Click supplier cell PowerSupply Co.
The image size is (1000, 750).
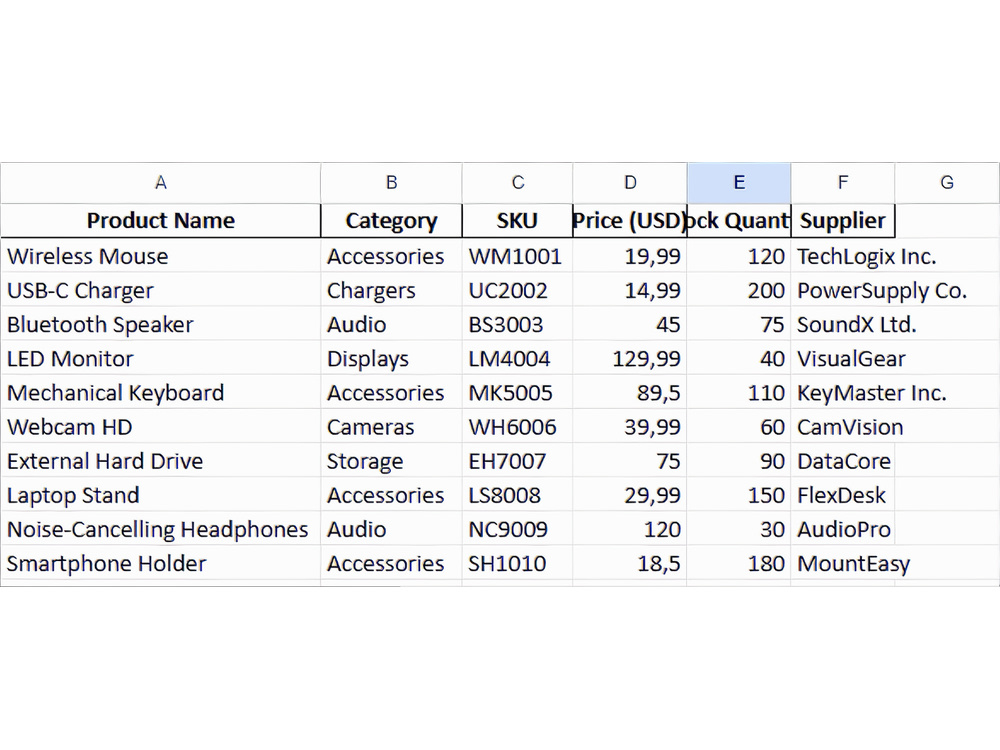click(843, 291)
